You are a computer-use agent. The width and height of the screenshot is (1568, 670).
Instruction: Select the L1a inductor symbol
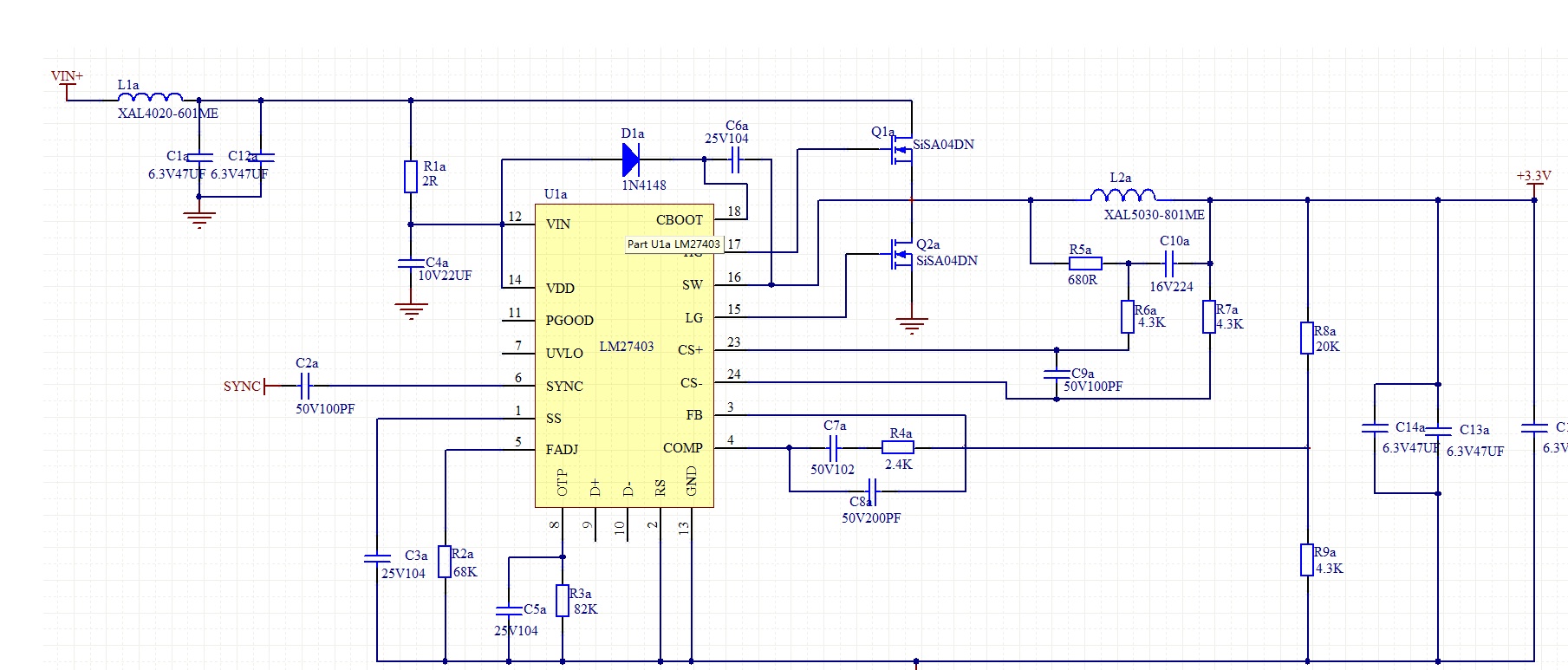tap(150, 96)
